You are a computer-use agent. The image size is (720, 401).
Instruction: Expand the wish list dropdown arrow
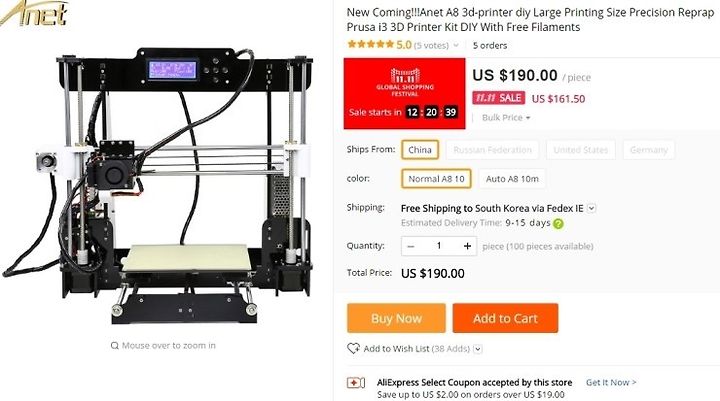point(478,349)
